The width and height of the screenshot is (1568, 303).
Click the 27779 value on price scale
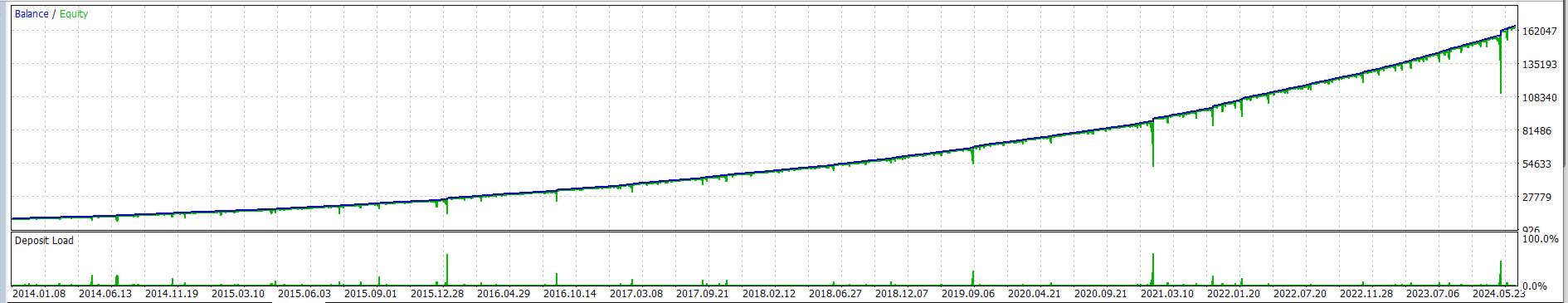point(1537,198)
